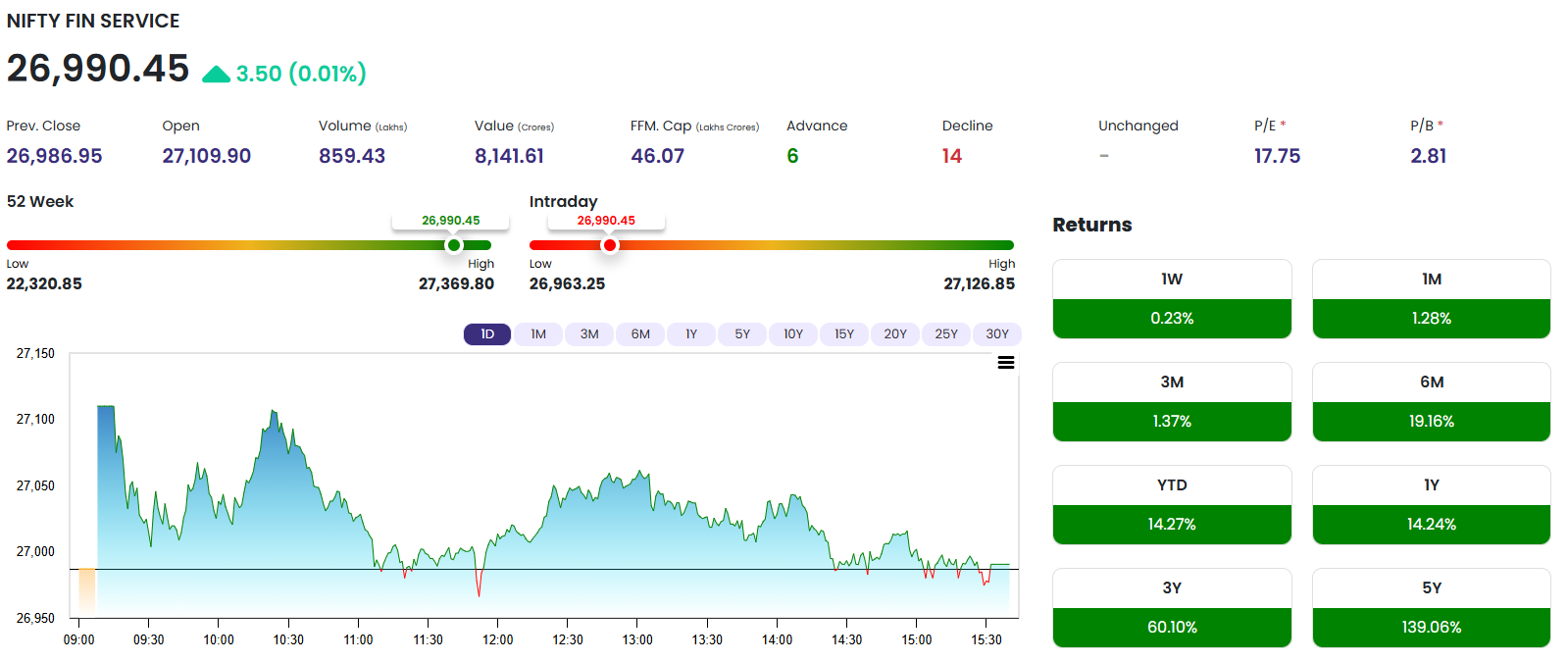The height and width of the screenshot is (662, 1568).
Task: Click Open value 27,109.90
Action: (x=207, y=156)
